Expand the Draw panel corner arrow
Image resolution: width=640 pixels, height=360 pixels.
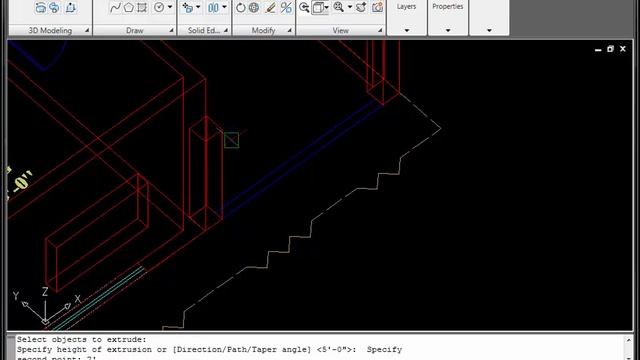point(171,30)
